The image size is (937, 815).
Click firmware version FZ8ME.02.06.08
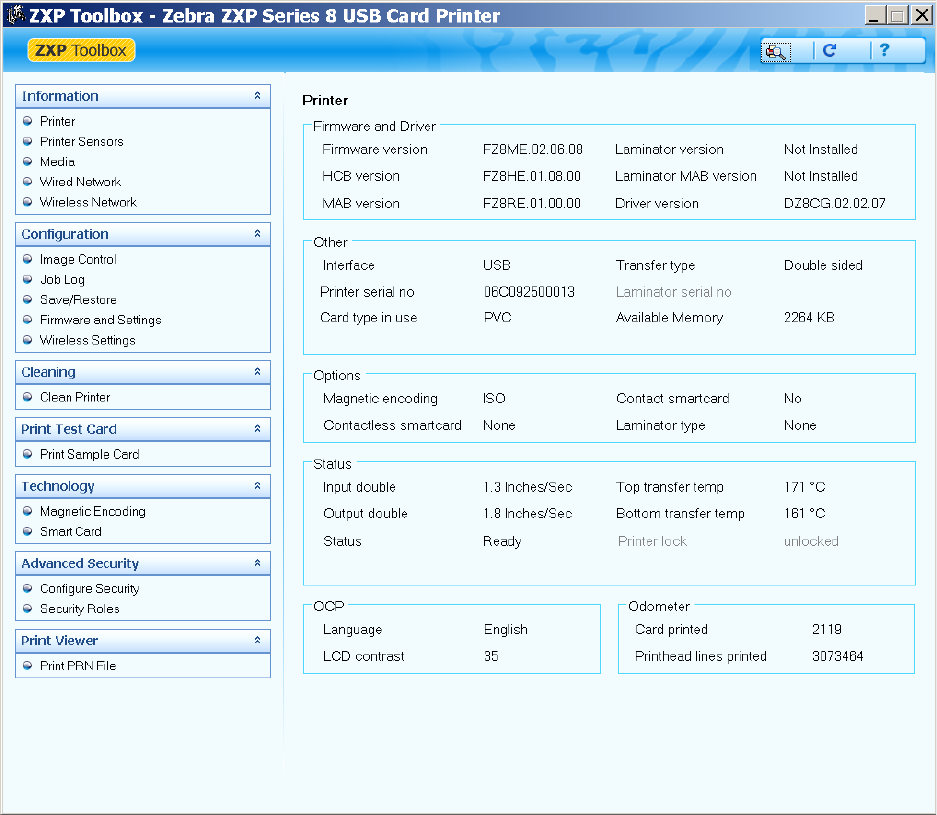[x=532, y=149]
